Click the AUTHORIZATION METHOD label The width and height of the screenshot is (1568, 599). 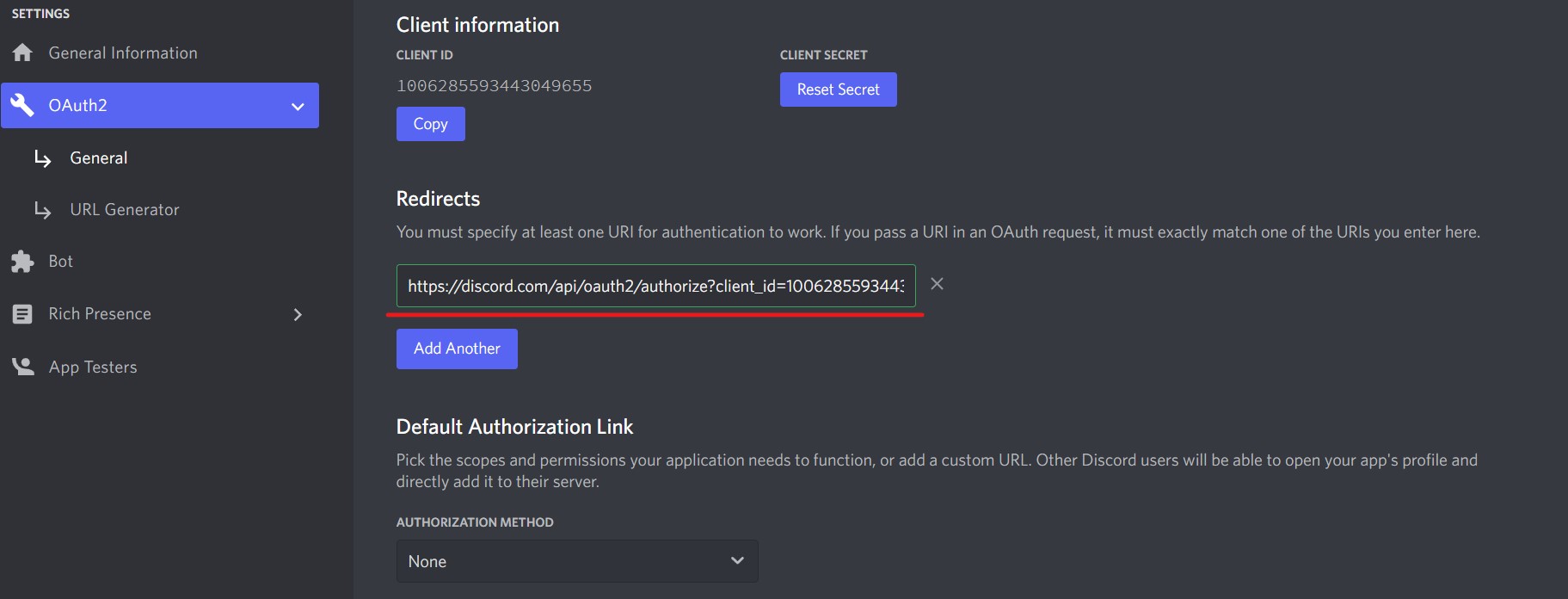[475, 522]
